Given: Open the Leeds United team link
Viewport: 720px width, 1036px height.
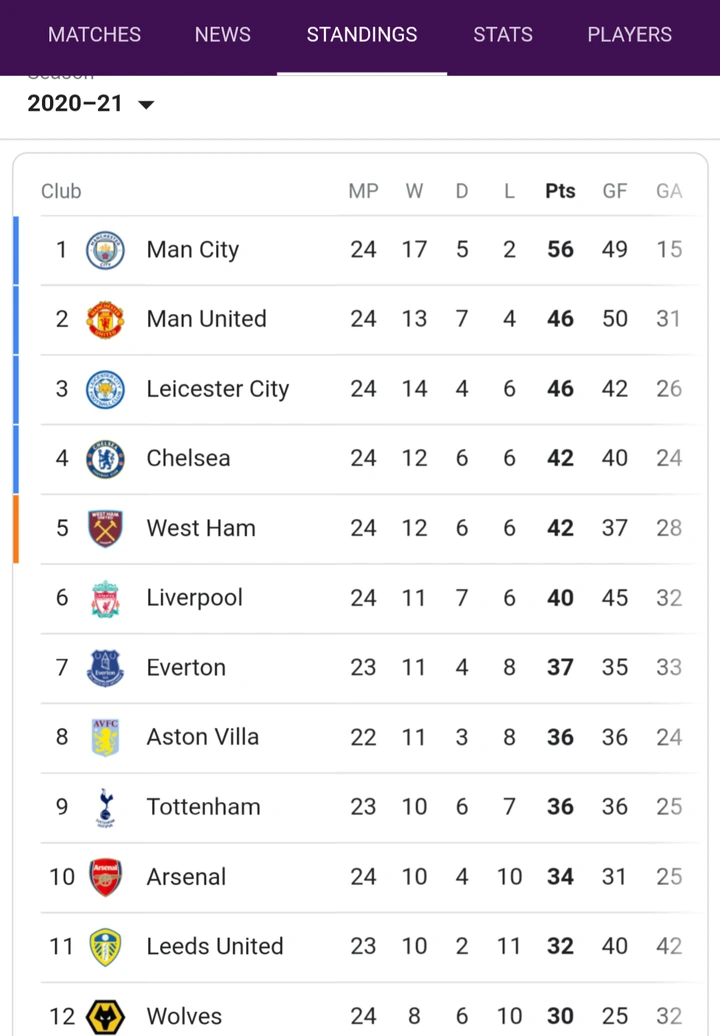Looking at the screenshot, I should (x=215, y=946).
